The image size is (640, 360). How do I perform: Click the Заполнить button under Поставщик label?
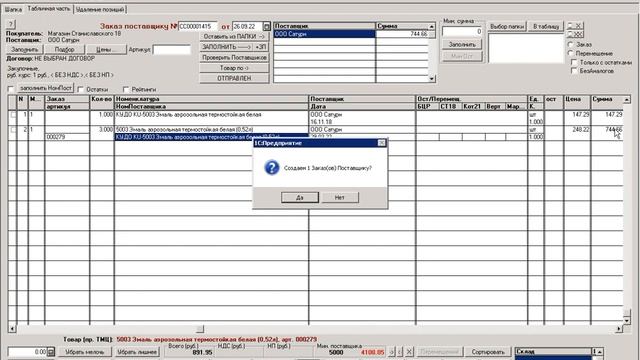tap(24, 49)
